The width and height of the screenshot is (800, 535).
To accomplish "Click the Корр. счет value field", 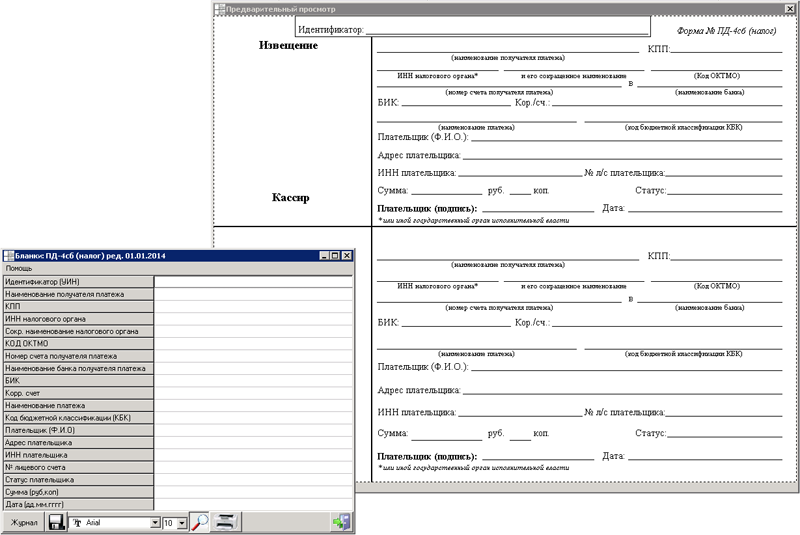I will click(253, 393).
